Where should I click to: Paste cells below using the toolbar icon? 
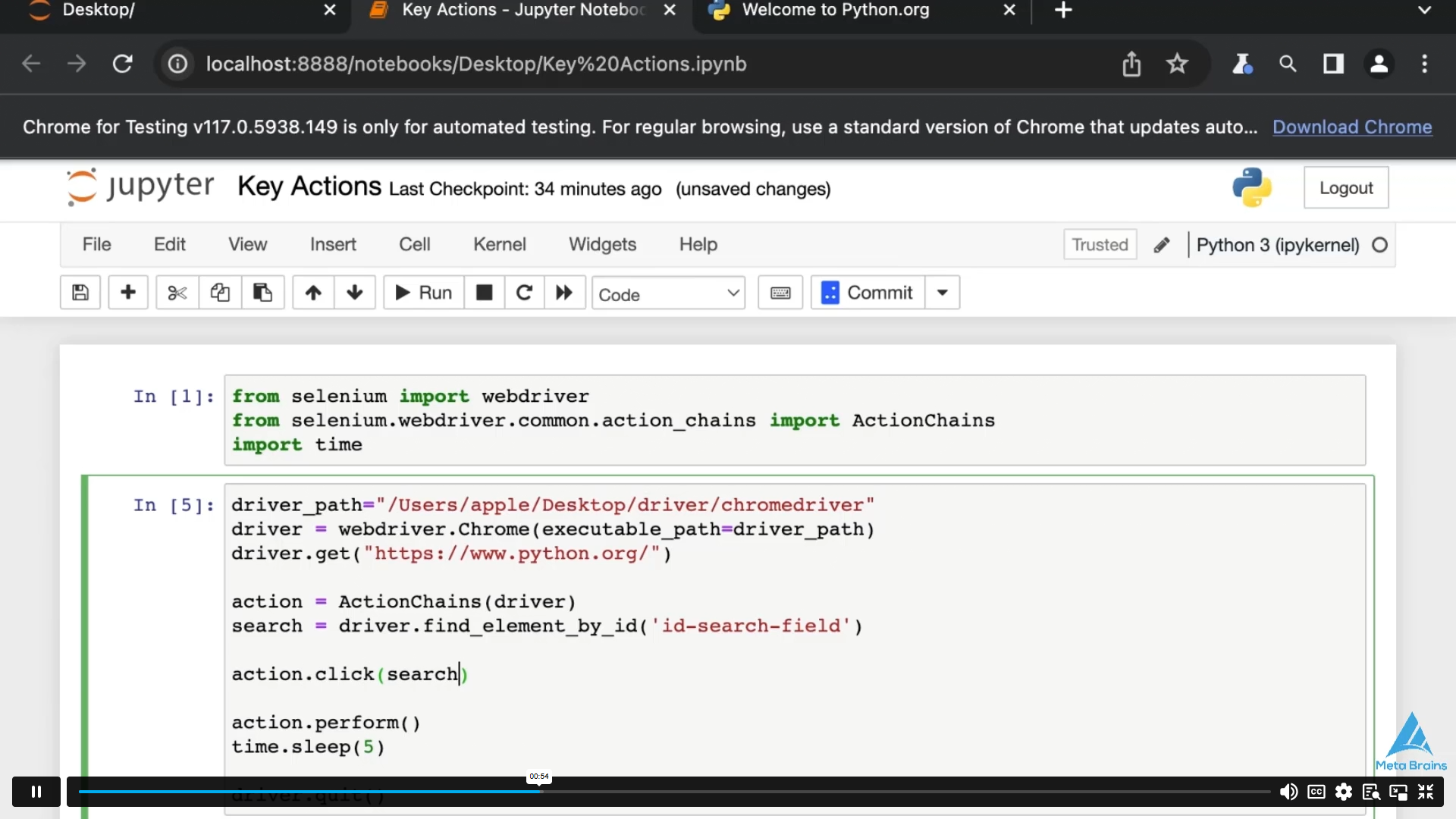[x=262, y=293]
